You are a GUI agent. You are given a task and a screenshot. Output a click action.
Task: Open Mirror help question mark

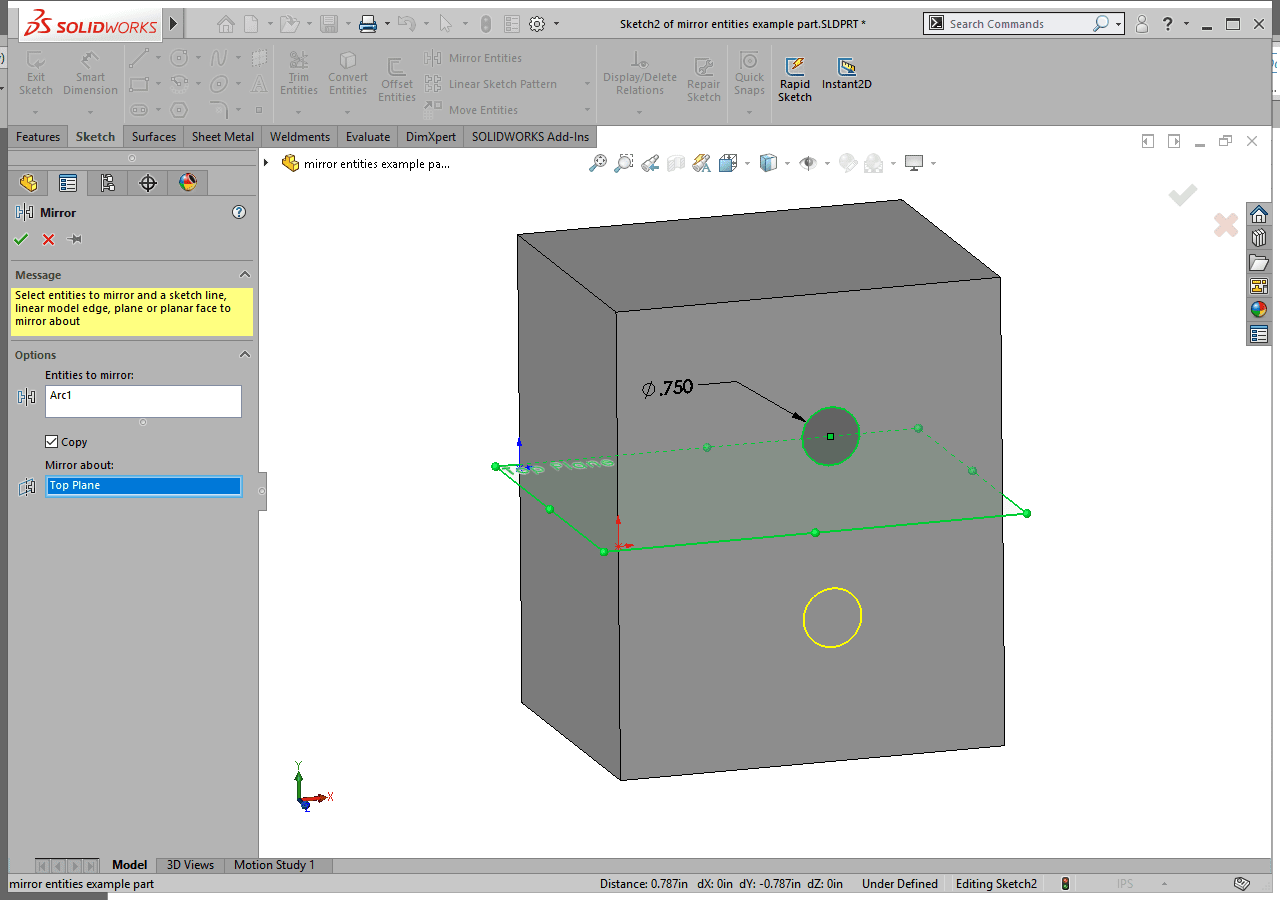[239, 212]
